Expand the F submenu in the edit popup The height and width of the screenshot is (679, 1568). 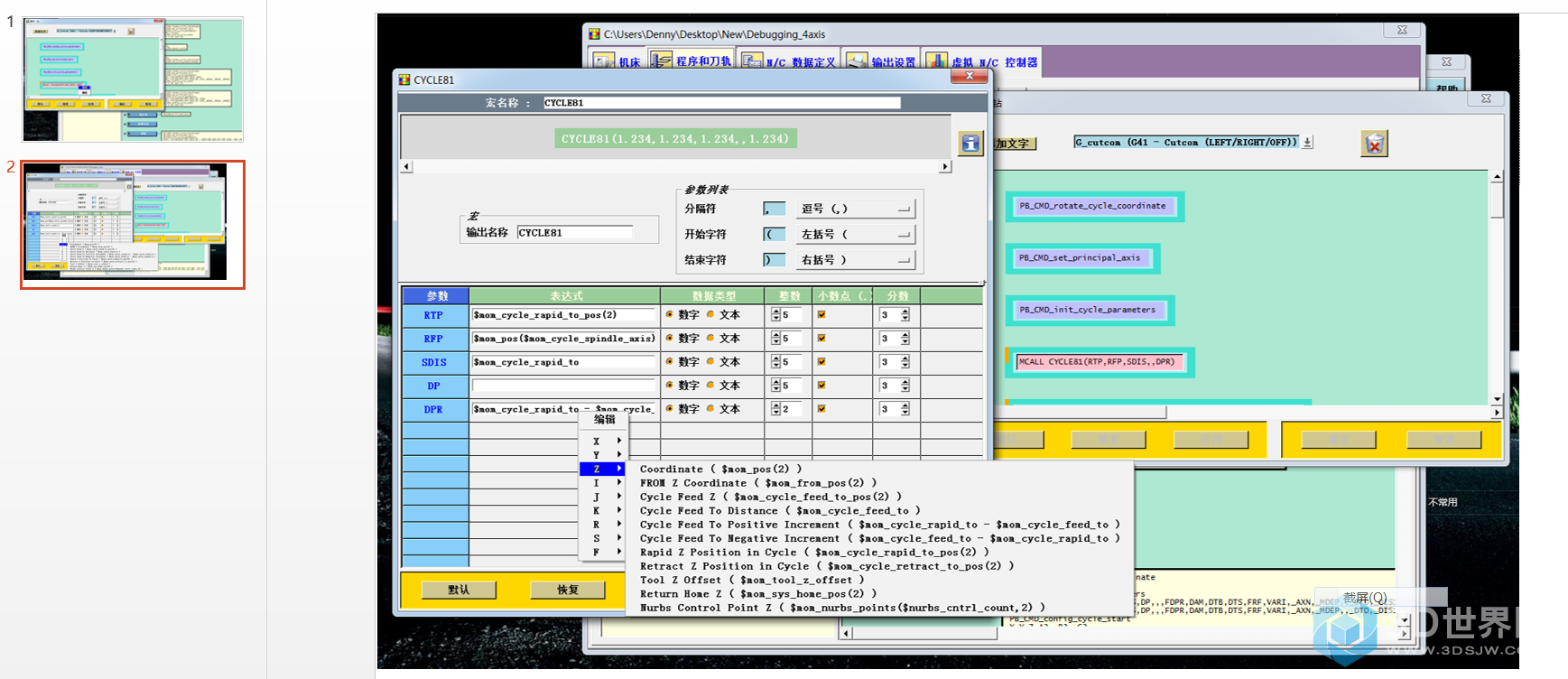tap(603, 552)
